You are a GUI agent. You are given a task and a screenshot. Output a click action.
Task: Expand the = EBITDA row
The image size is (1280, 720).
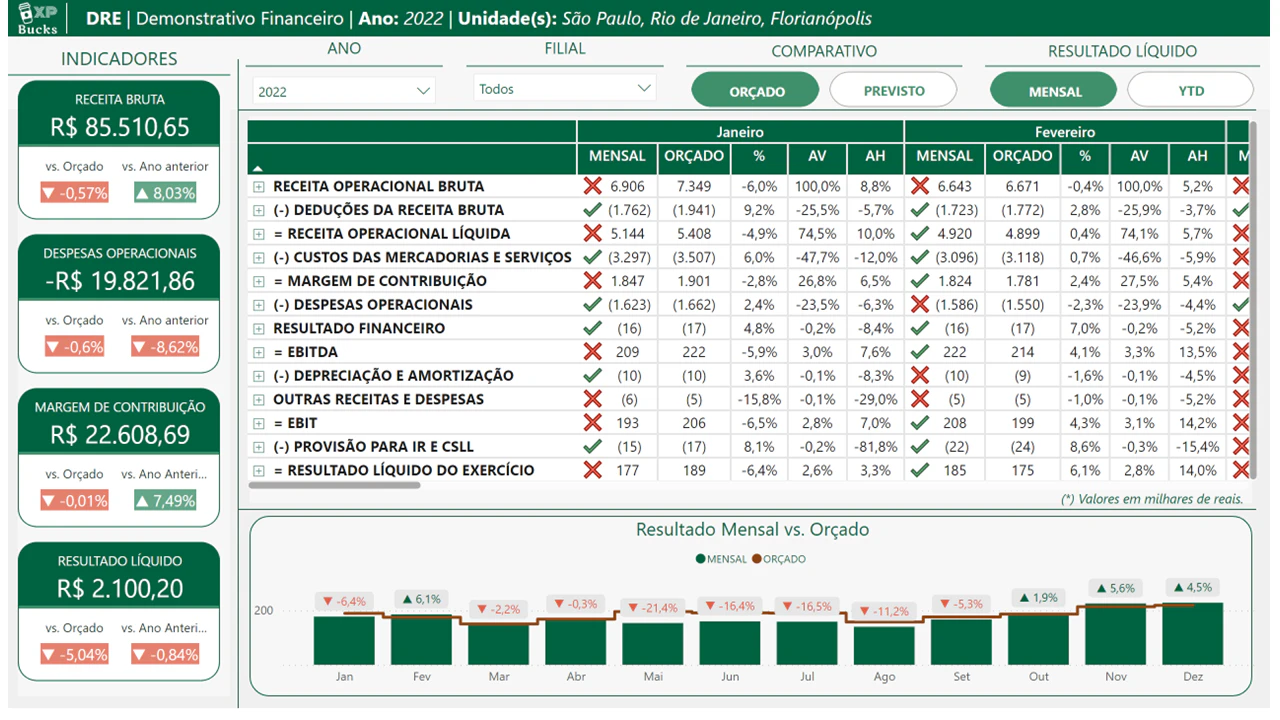(x=259, y=352)
